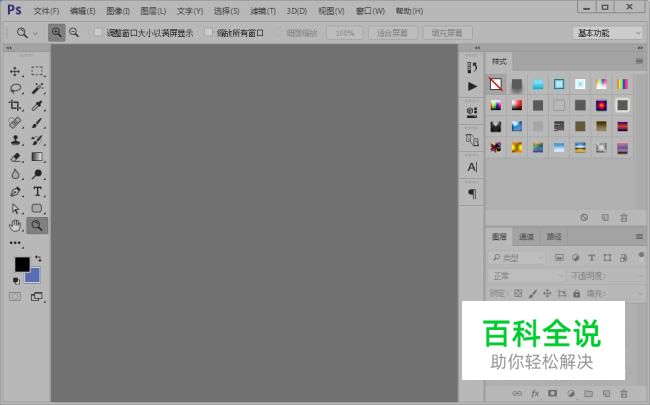Toggle lock transparent pixels button
Viewport: 650px width, 405px height.
click(x=518, y=293)
